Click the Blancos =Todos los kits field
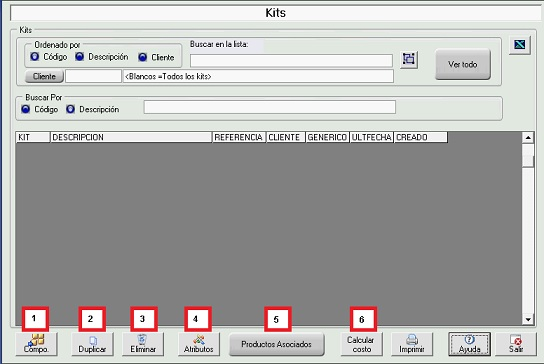Viewport: 544px width, 364px height. pos(258,76)
